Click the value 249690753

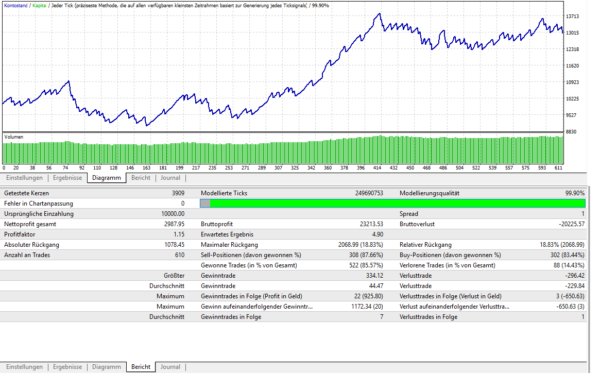[x=369, y=193]
